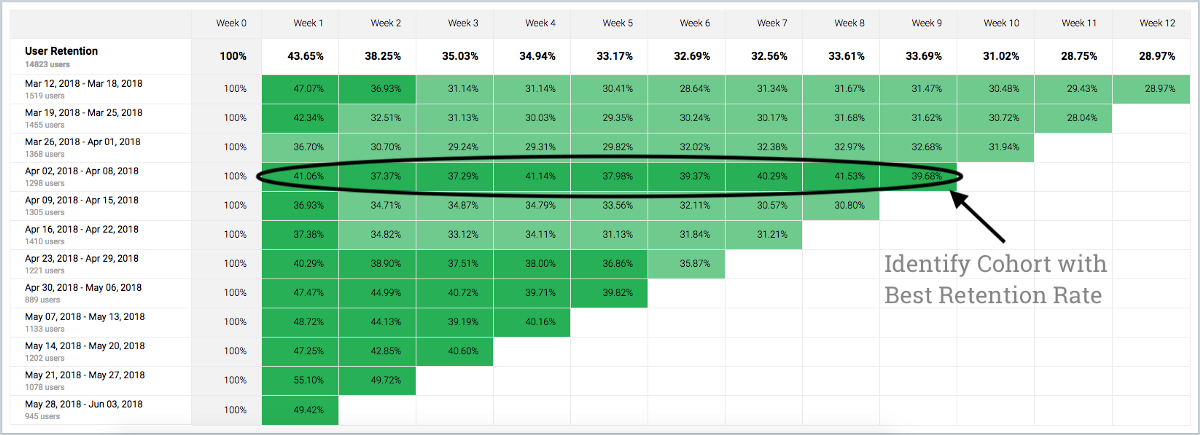
Task: Open the Apr 02, 2018 - Apr 08, 2018 cohort
Action: pyautogui.click(x=82, y=171)
